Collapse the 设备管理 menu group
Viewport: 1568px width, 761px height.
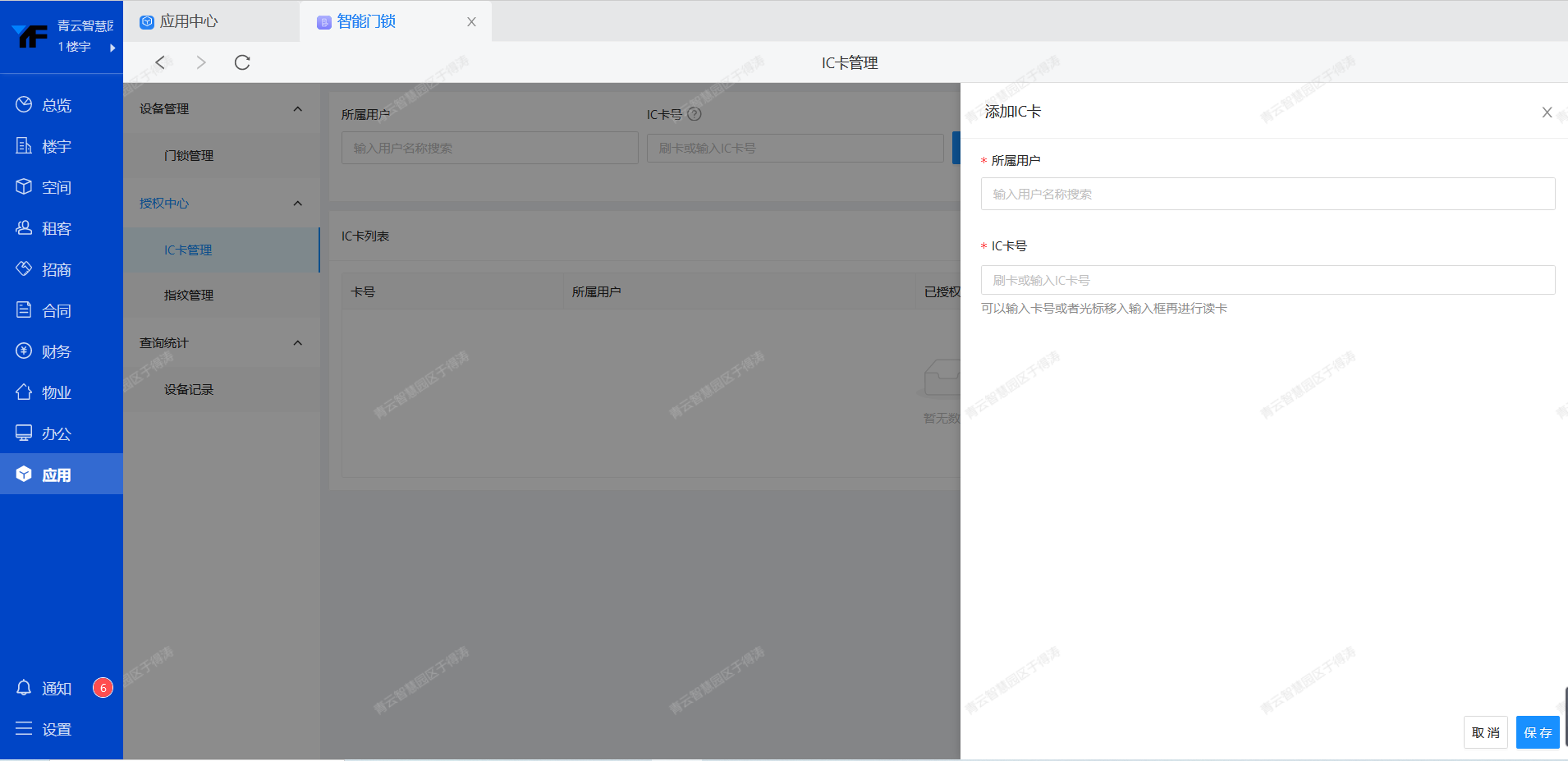pos(297,108)
